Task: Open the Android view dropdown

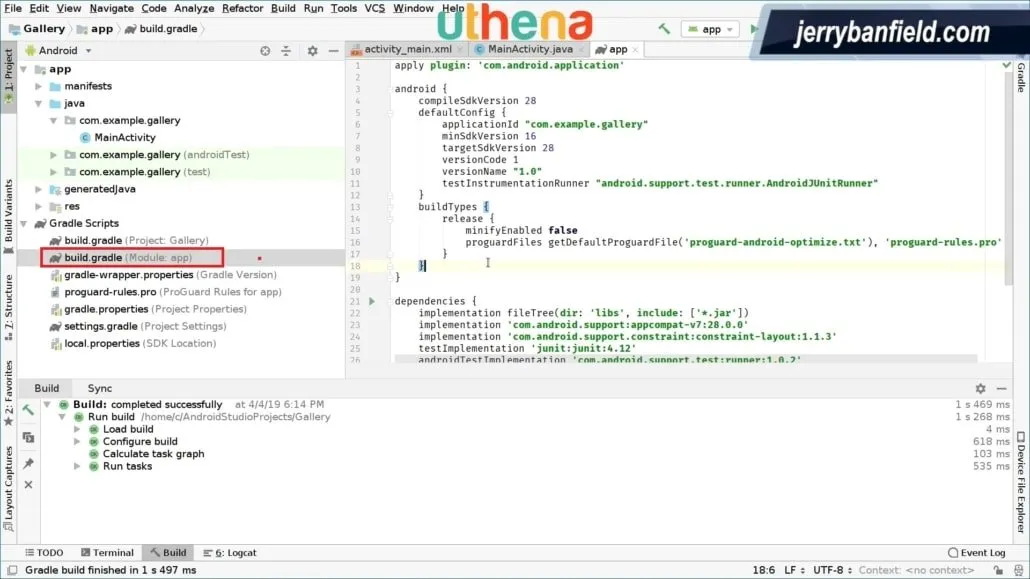Action: coord(58,51)
